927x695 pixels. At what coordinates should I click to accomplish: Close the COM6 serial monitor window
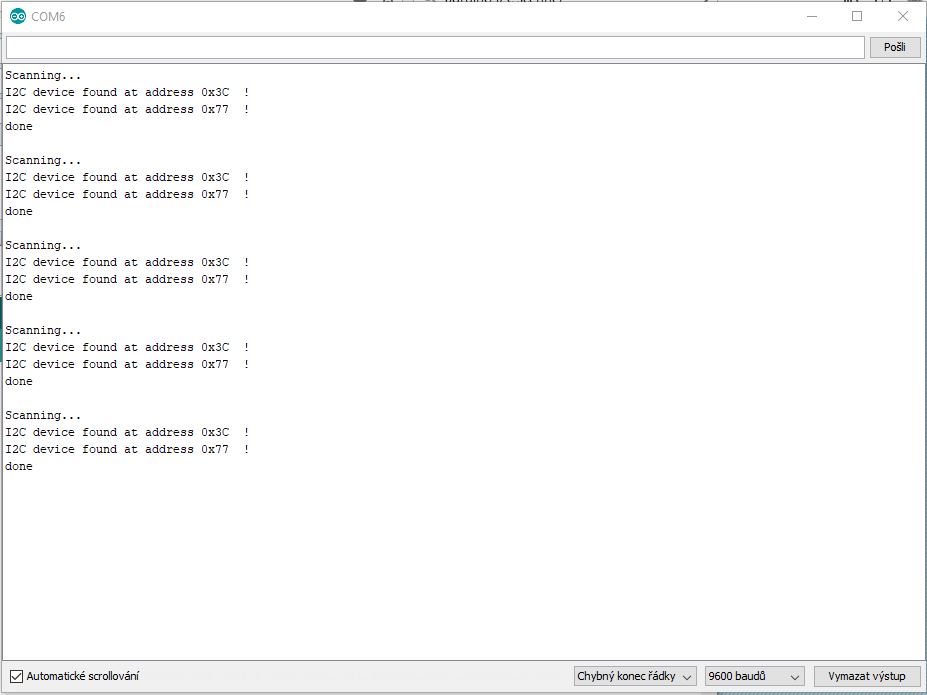(x=903, y=17)
